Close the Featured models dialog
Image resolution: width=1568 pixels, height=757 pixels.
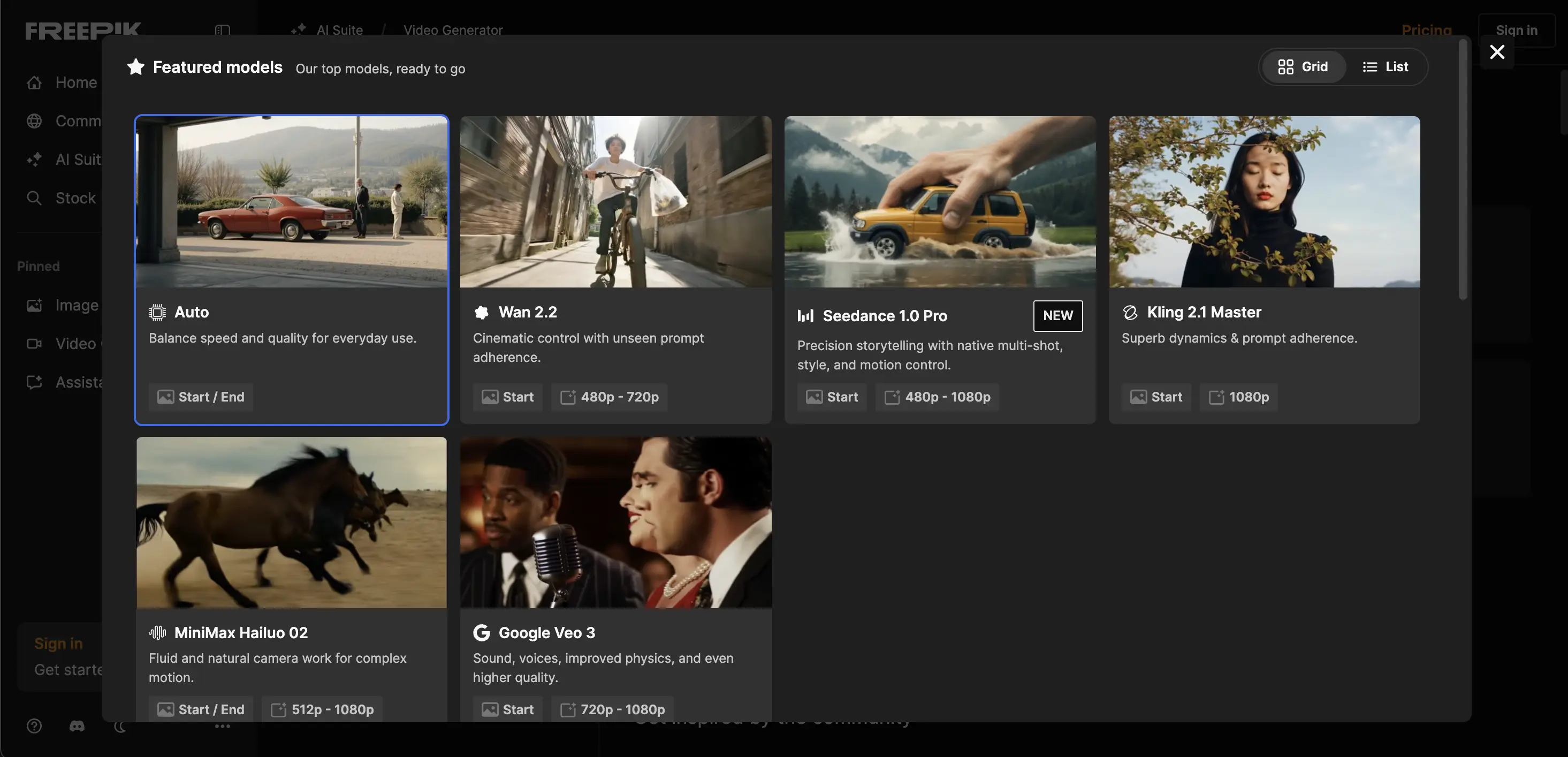1497,52
